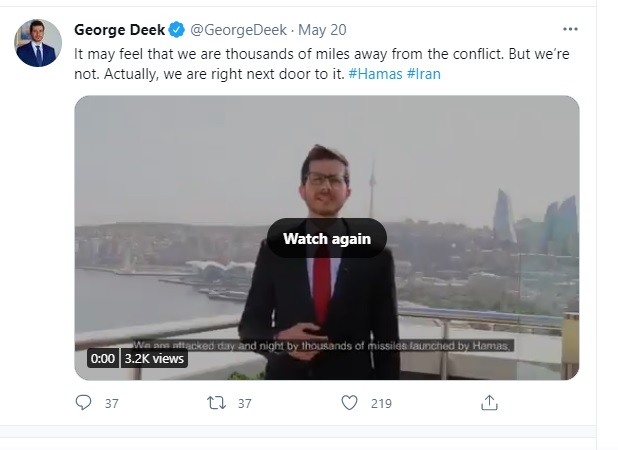Click the video subtitle caption text

pyautogui.click(x=322, y=346)
